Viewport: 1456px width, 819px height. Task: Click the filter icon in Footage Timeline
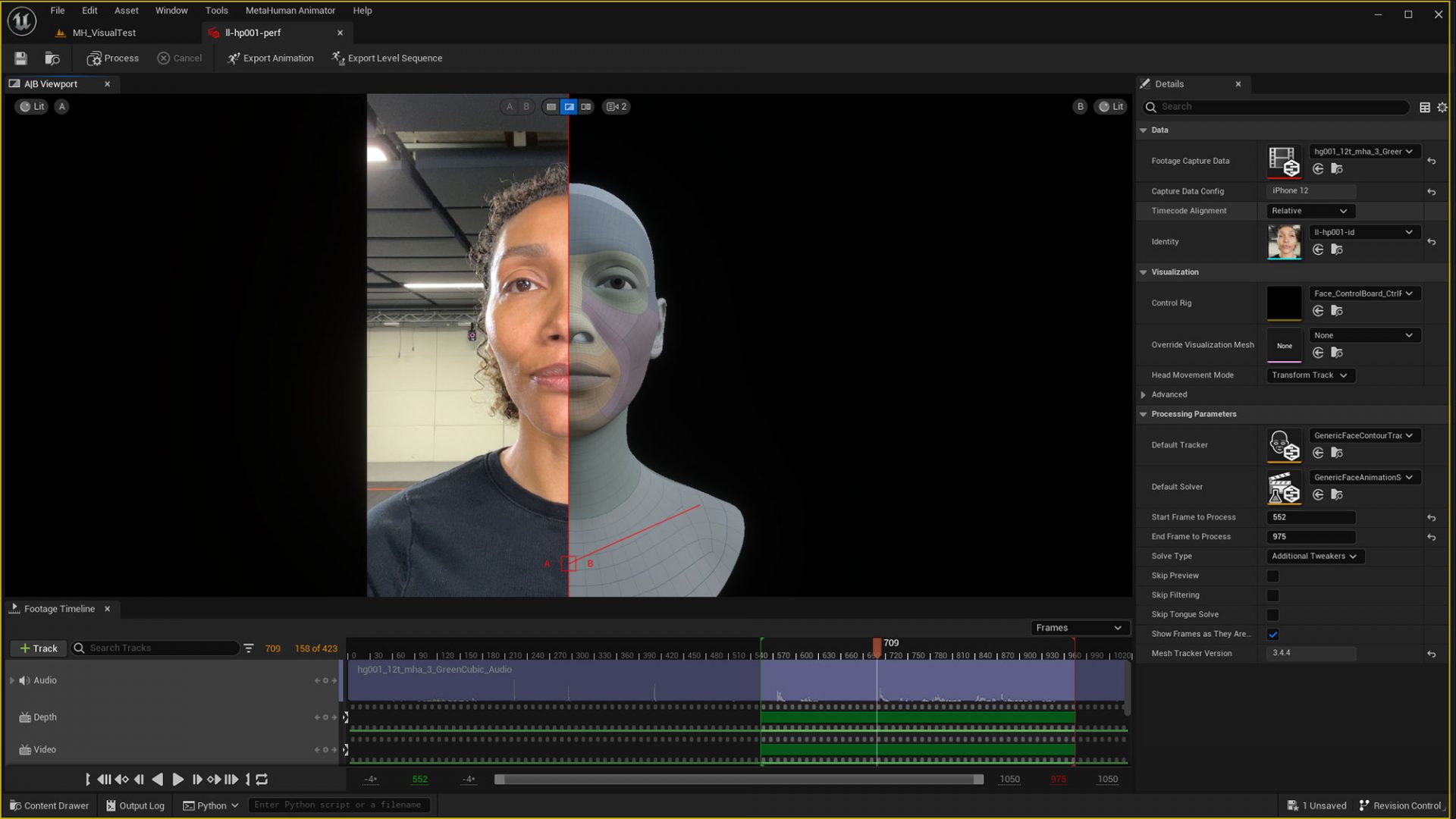pos(249,648)
